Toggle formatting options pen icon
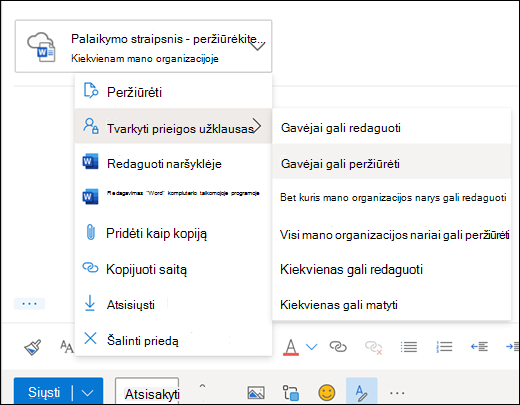This screenshot has width=520, height=405. tap(362, 393)
